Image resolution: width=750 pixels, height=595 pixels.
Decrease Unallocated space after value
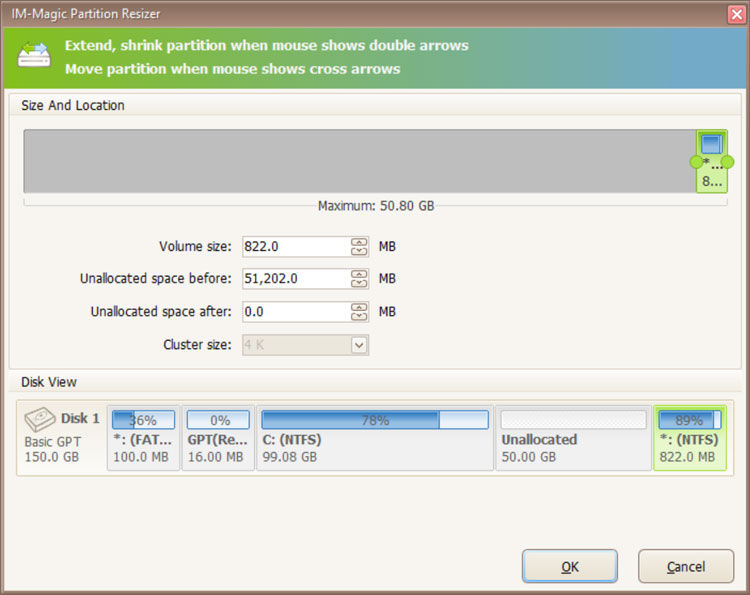[x=359, y=316]
